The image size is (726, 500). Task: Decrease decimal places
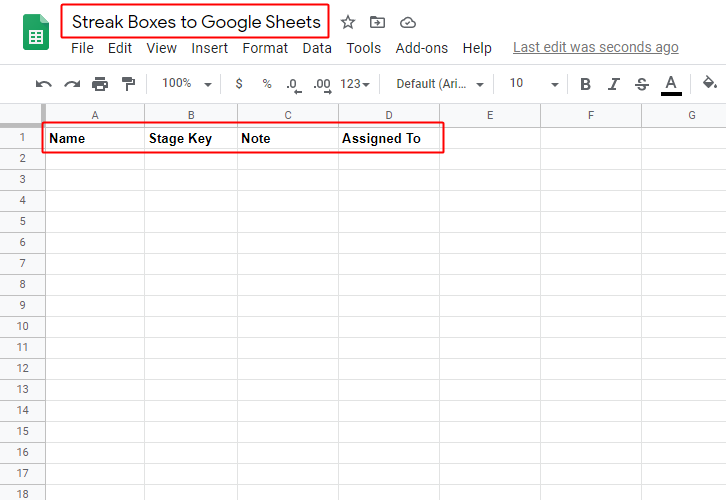[294, 85]
